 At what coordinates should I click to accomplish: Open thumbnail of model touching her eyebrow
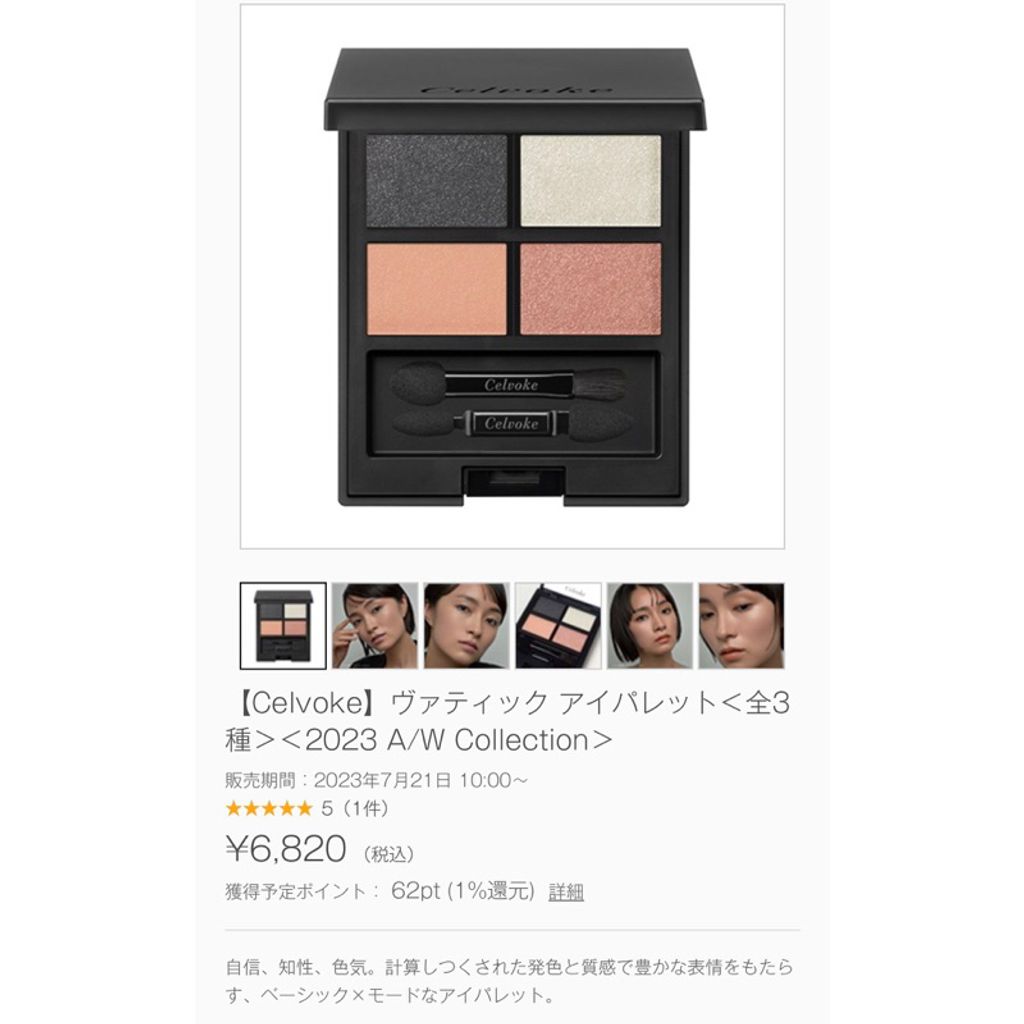[375, 626]
